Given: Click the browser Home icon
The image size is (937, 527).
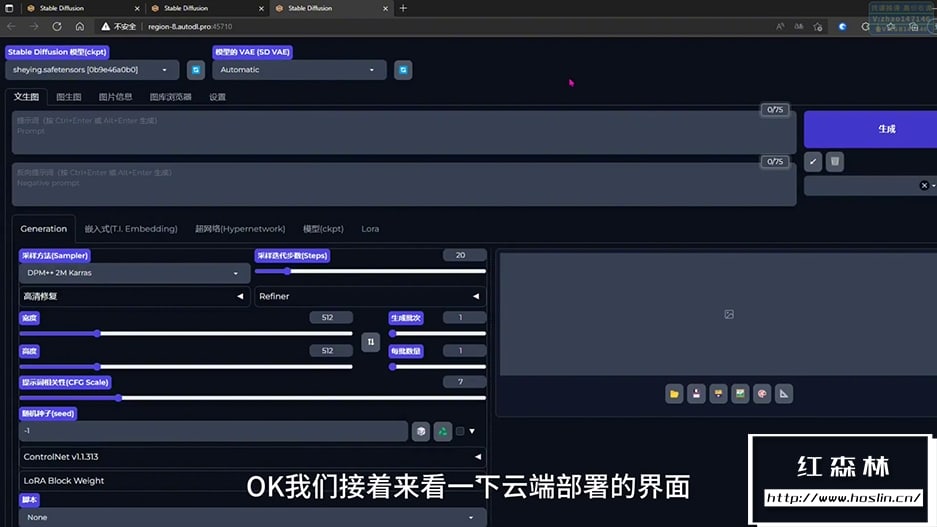Looking at the screenshot, I should 79,26.
